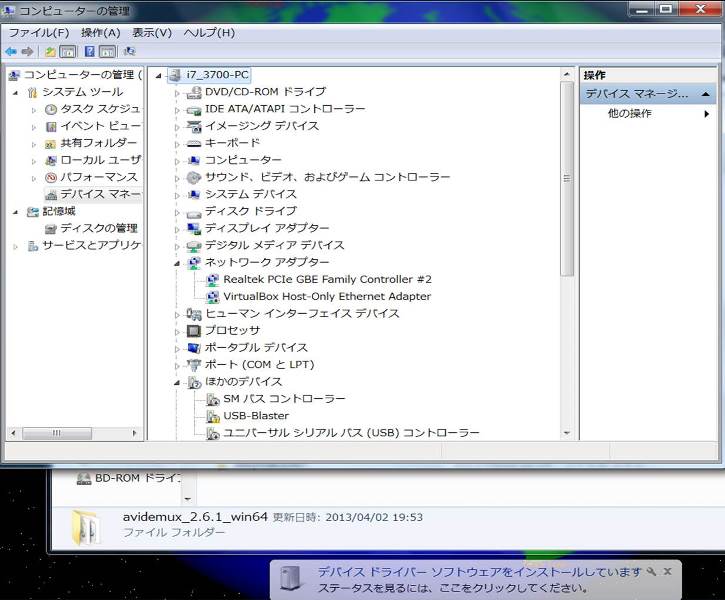Select 共有フォルダー in left tree
This screenshot has height=600, width=725.
tap(98, 143)
